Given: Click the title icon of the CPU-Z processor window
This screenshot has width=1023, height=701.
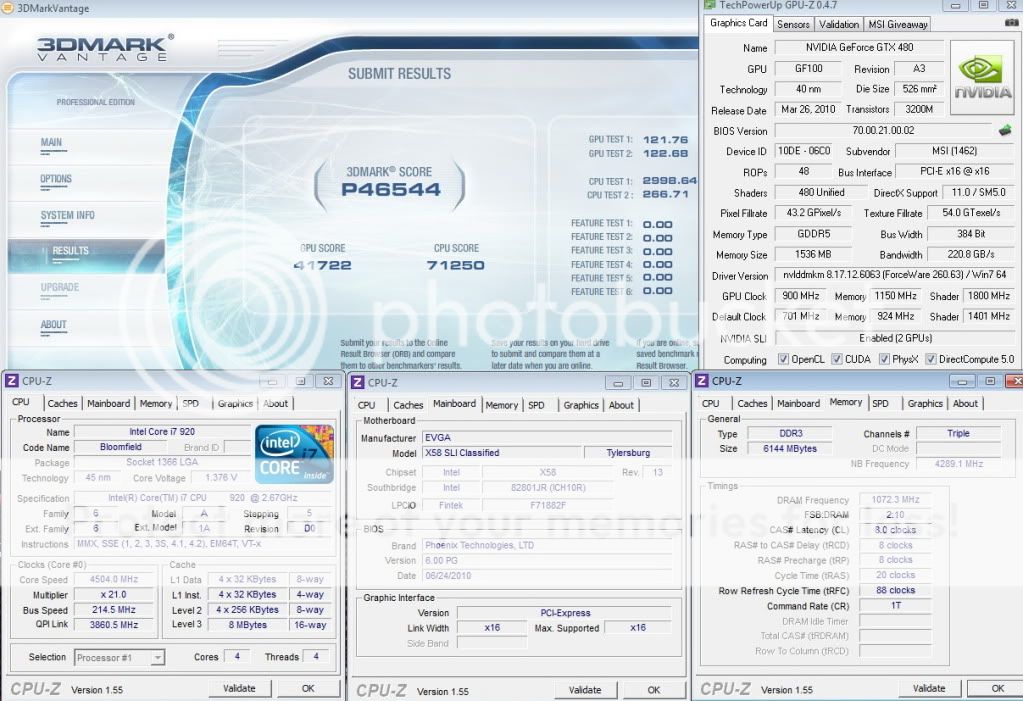Looking at the screenshot, I should tap(12, 381).
